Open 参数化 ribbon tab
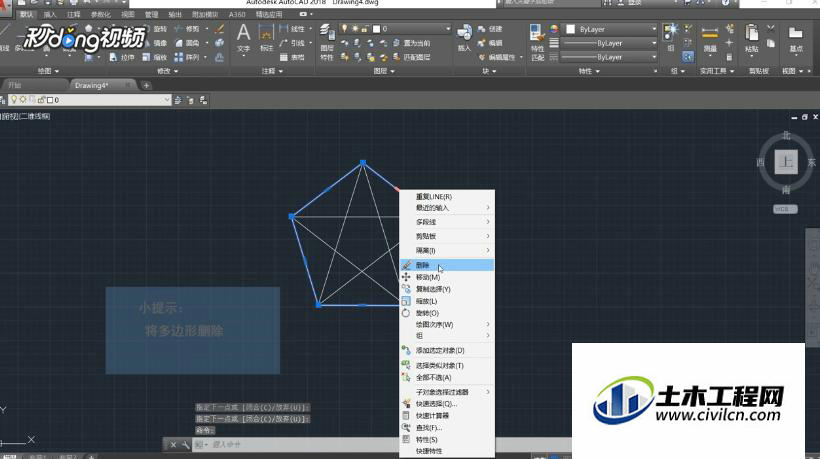This screenshot has width=820, height=459. [x=100, y=14]
